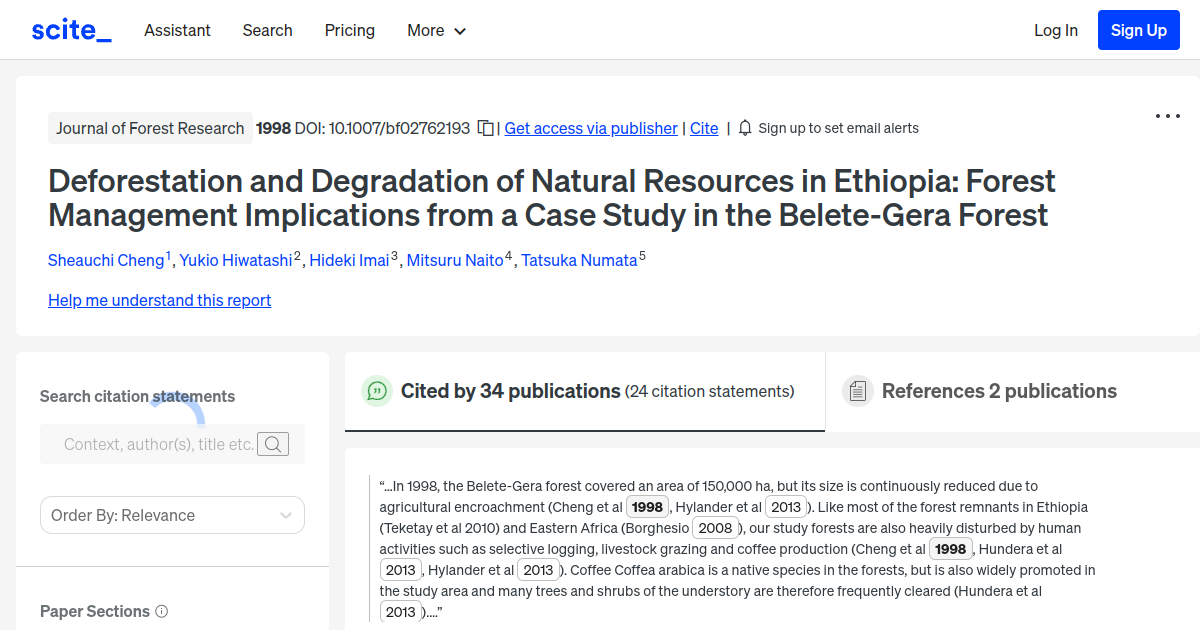Click the copy DOI icon

coord(484,128)
